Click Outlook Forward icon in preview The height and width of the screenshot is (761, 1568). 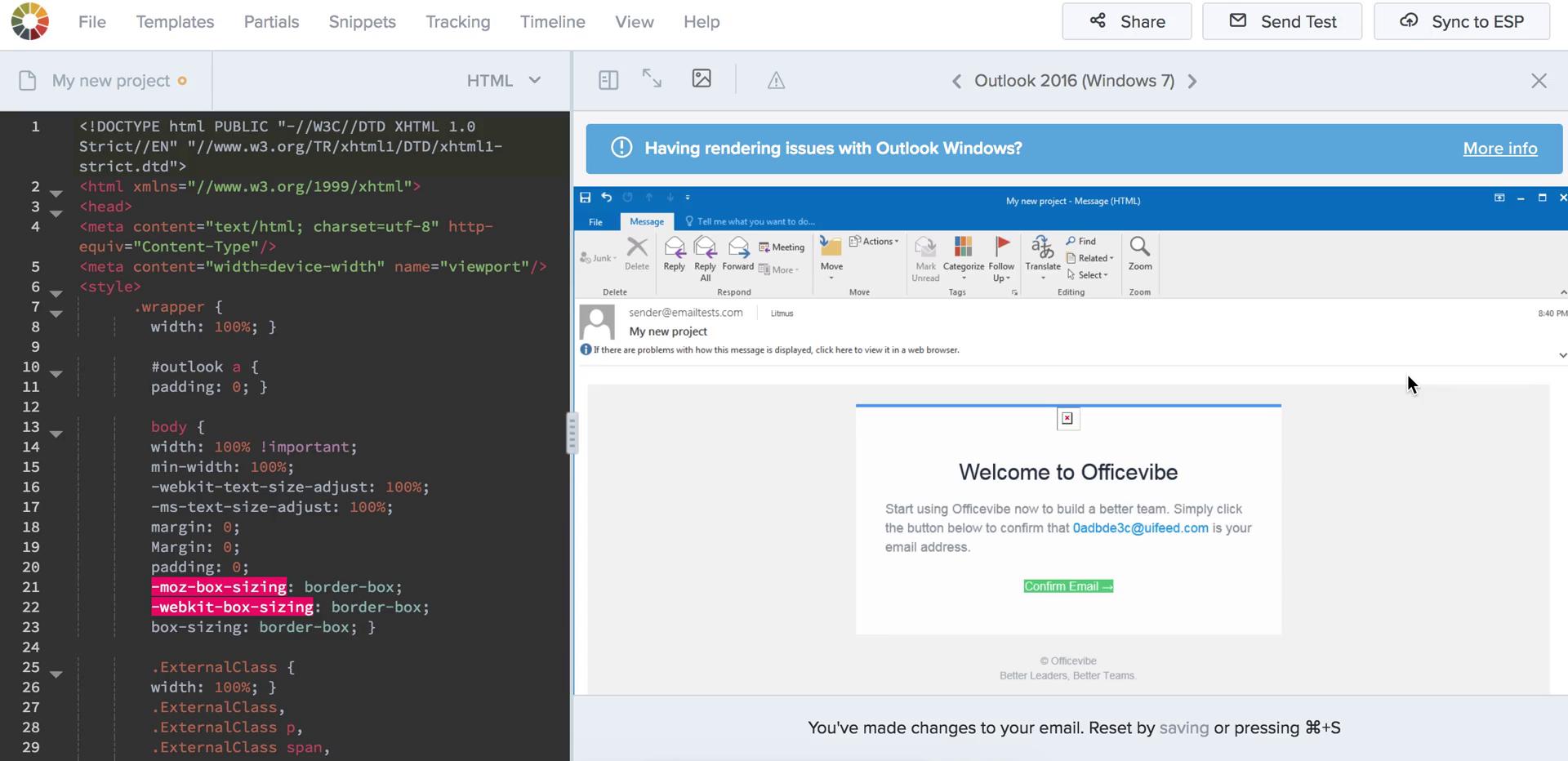tap(738, 253)
